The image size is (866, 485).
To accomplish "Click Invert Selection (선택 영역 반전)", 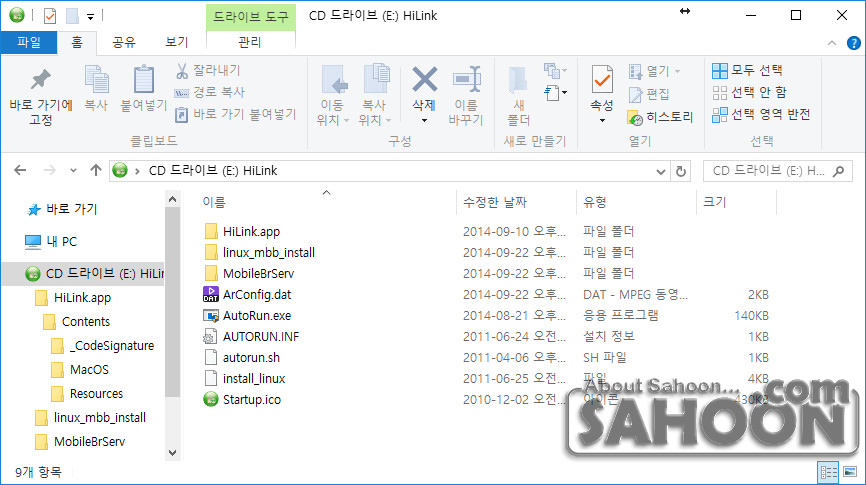I will tap(761, 114).
